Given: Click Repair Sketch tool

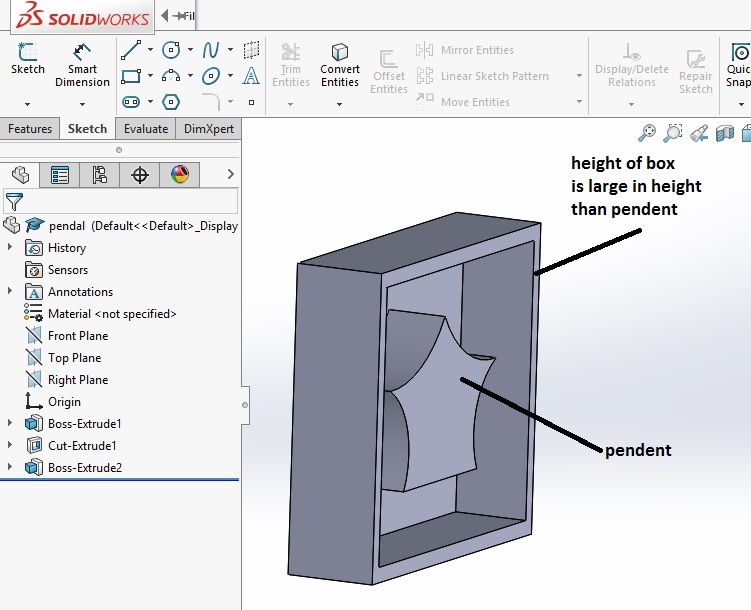Looking at the screenshot, I should coord(695,72).
